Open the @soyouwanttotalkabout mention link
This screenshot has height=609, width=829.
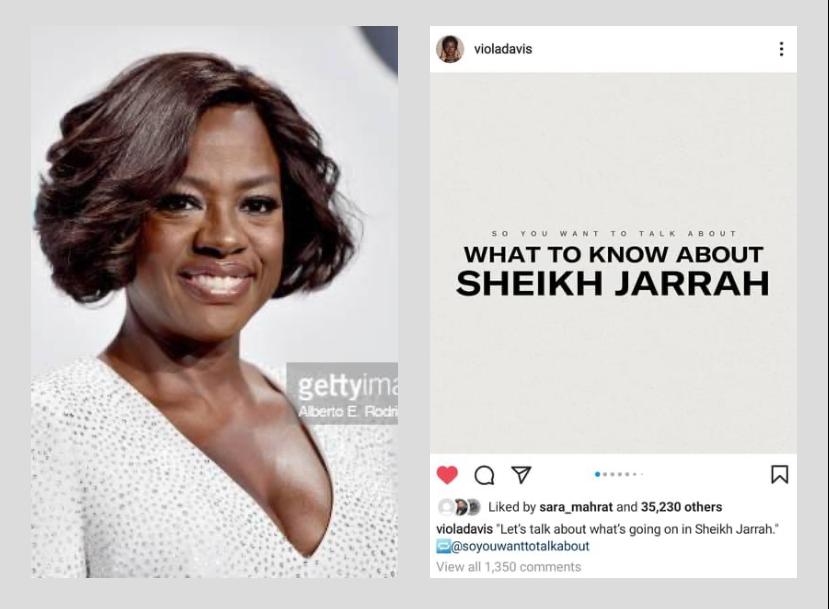click(520, 546)
